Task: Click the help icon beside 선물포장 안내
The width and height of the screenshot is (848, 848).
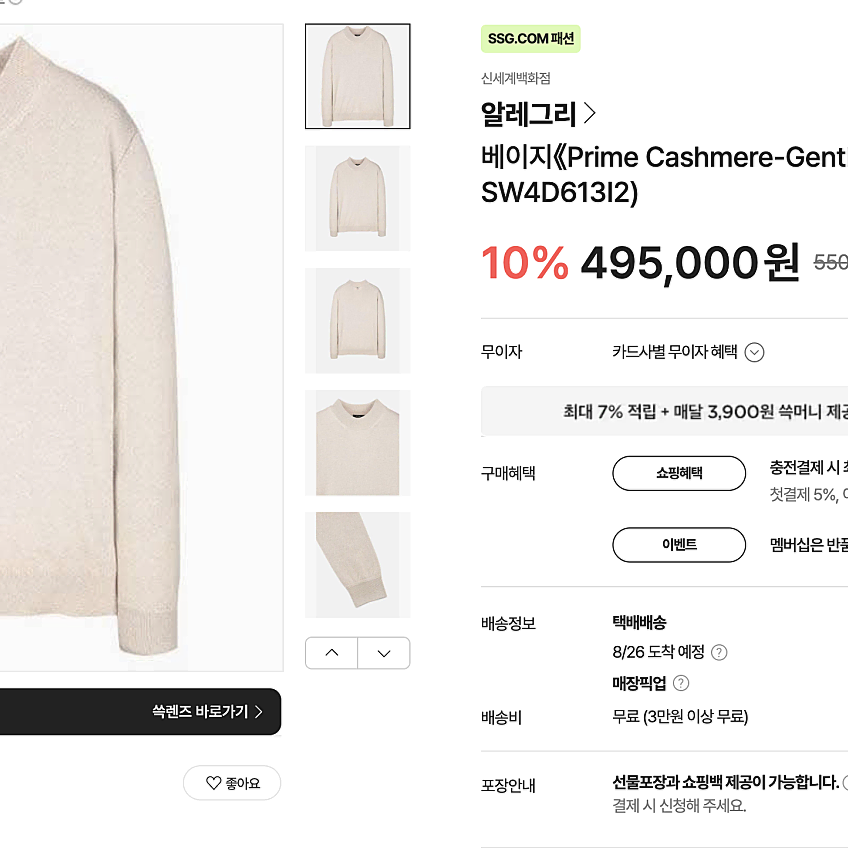Action: pyautogui.click(x=845, y=785)
